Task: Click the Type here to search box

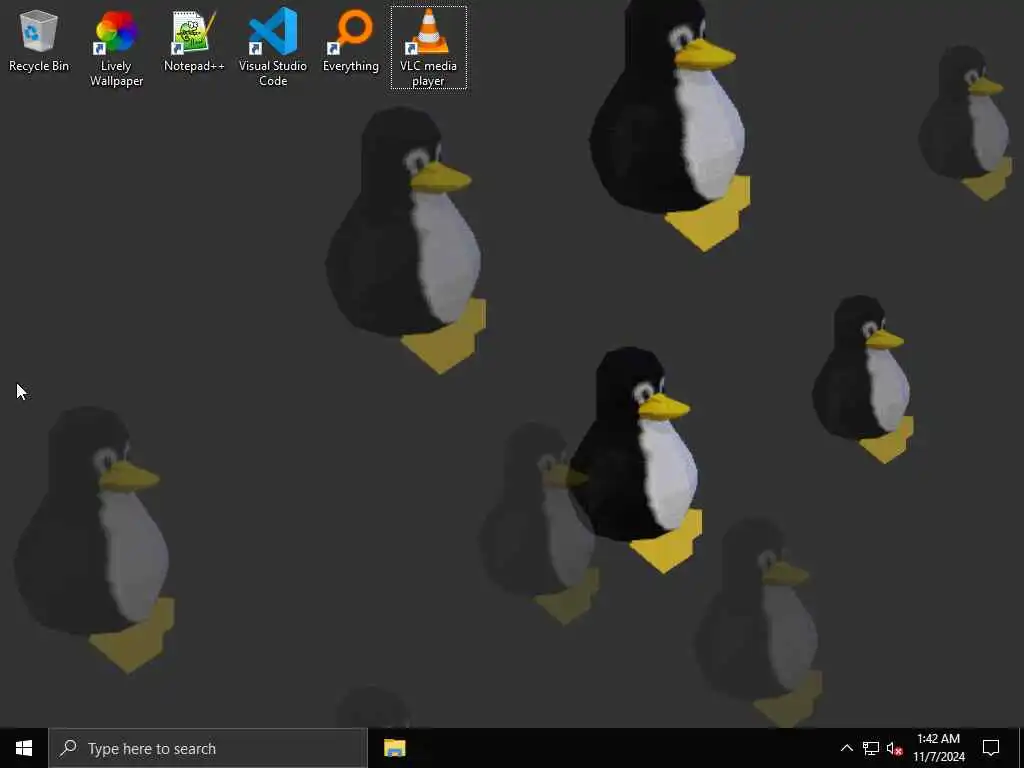Action: click(x=208, y=748)
